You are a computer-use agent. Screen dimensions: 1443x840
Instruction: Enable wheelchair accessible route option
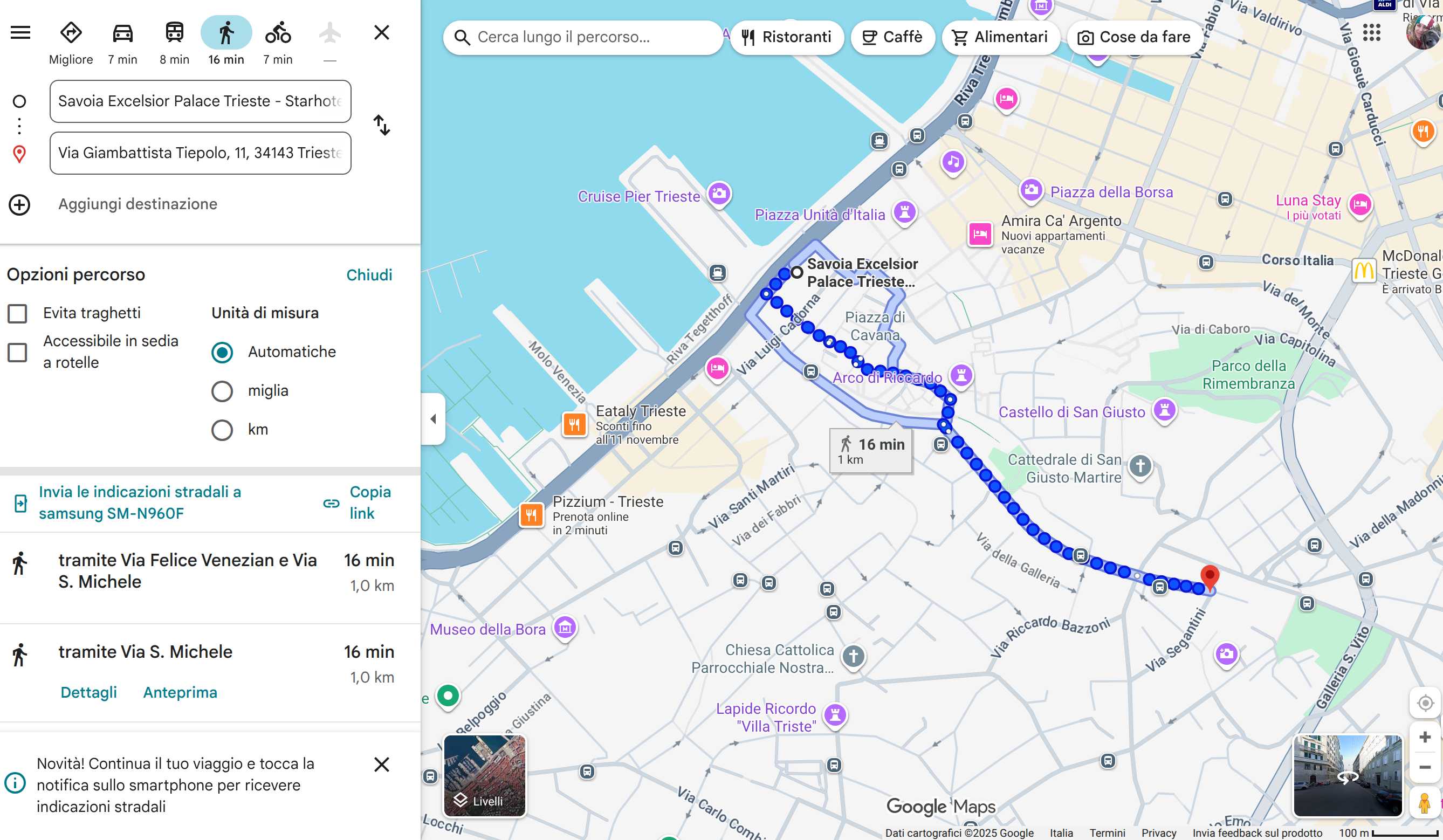[x=17, y=352]
